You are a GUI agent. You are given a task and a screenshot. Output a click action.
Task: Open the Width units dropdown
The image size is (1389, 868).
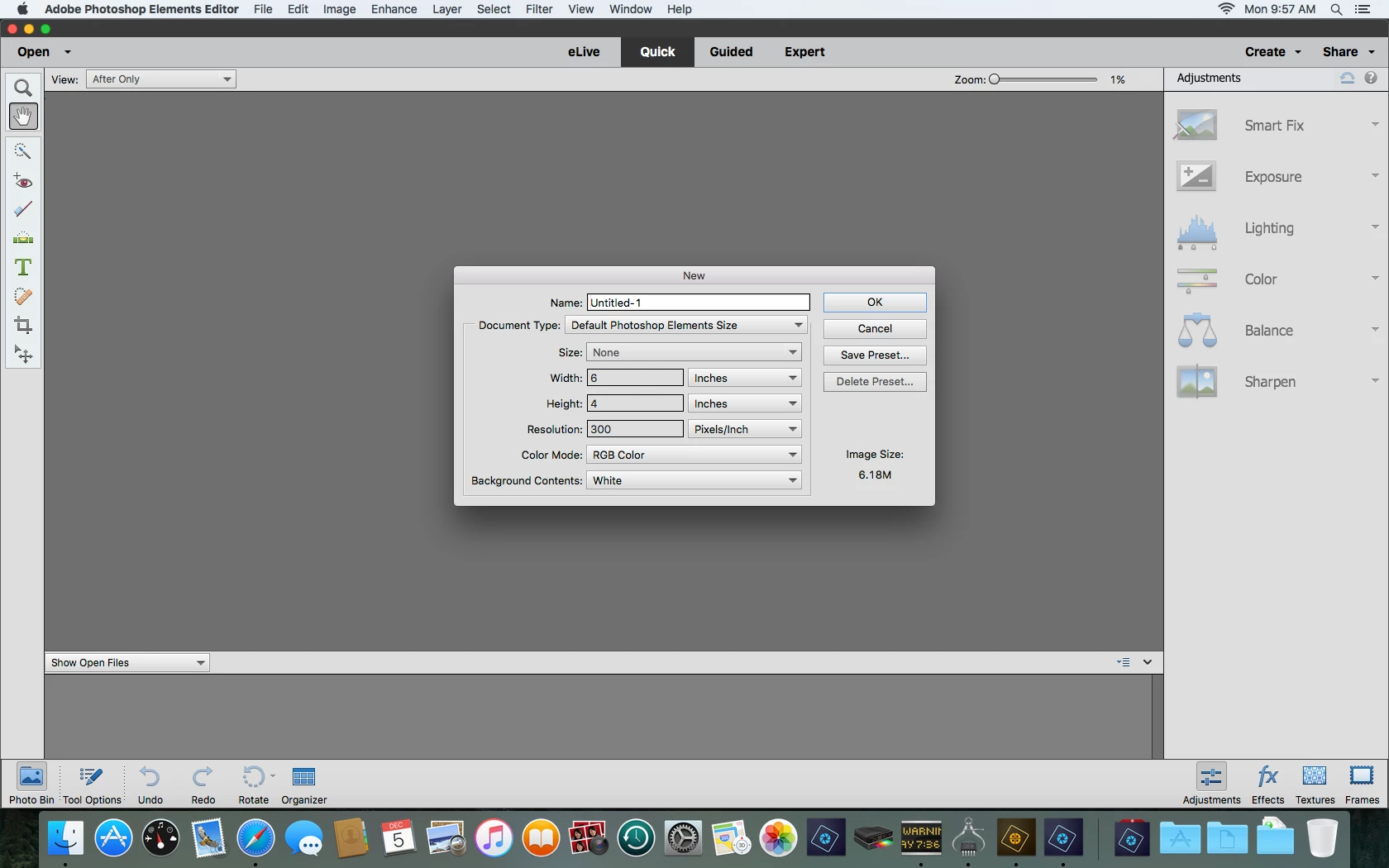tap(744, 379)
